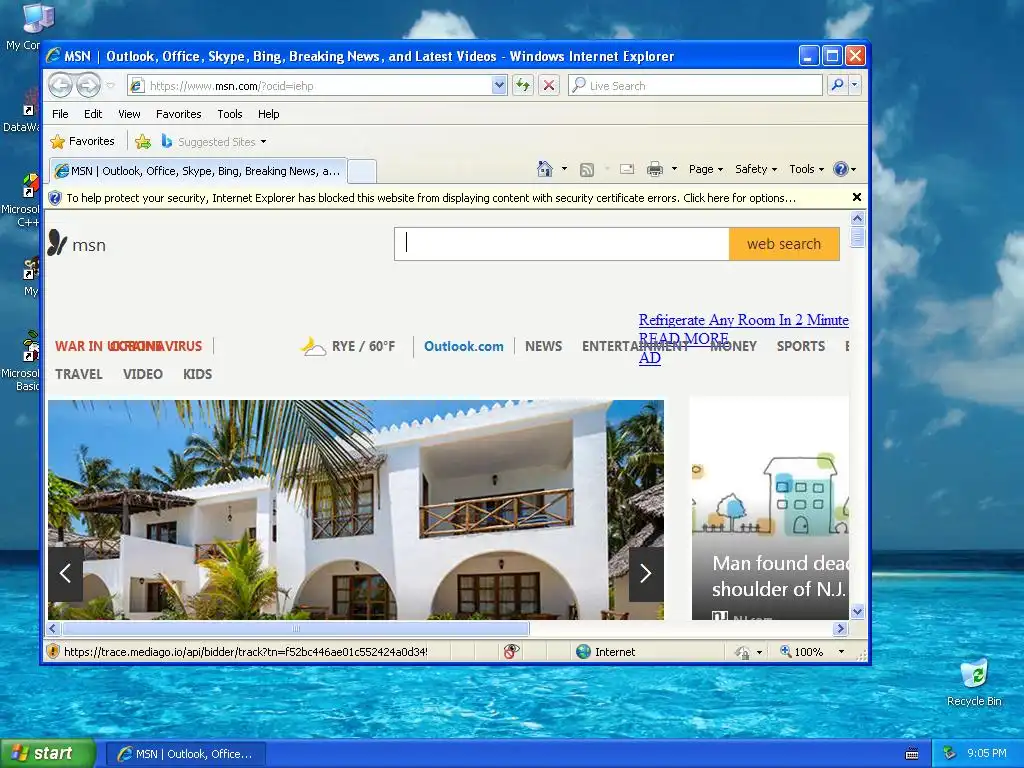Click horizontal scrollbar left arrow

54,628
